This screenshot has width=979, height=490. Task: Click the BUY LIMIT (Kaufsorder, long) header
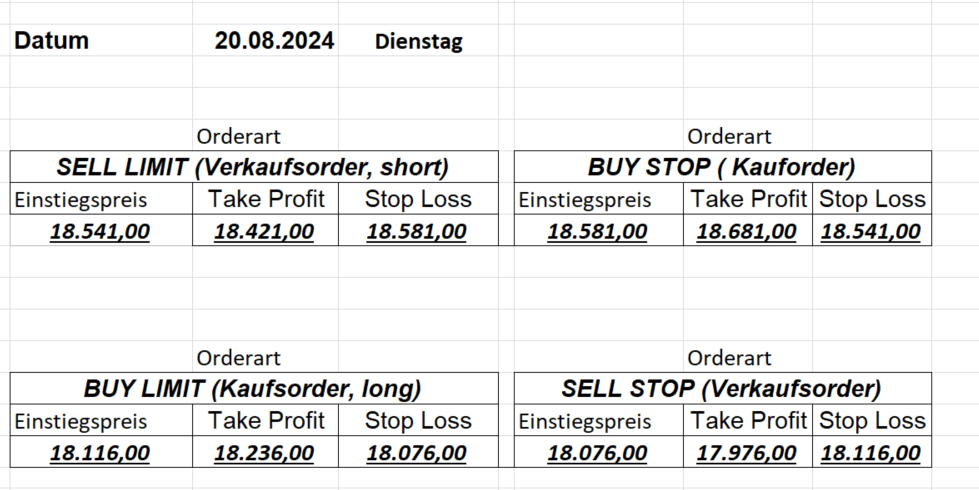[253, 389]
